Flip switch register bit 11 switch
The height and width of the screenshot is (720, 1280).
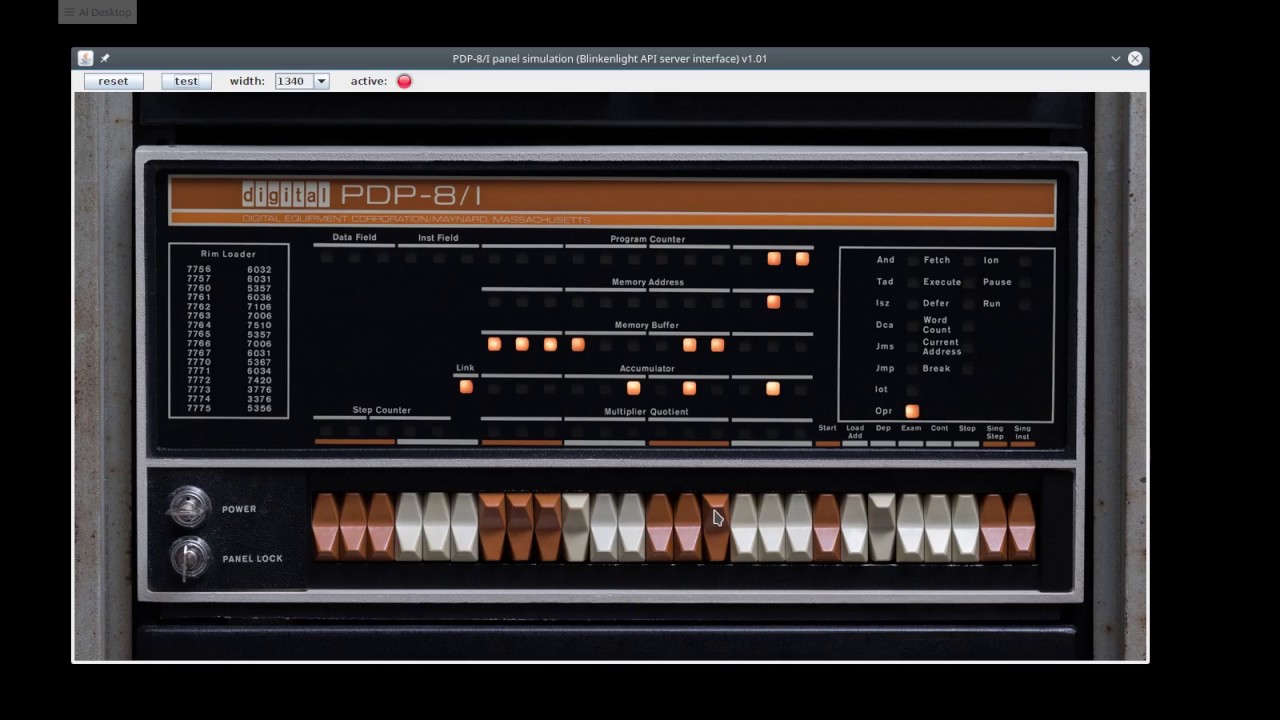(799, 526)
